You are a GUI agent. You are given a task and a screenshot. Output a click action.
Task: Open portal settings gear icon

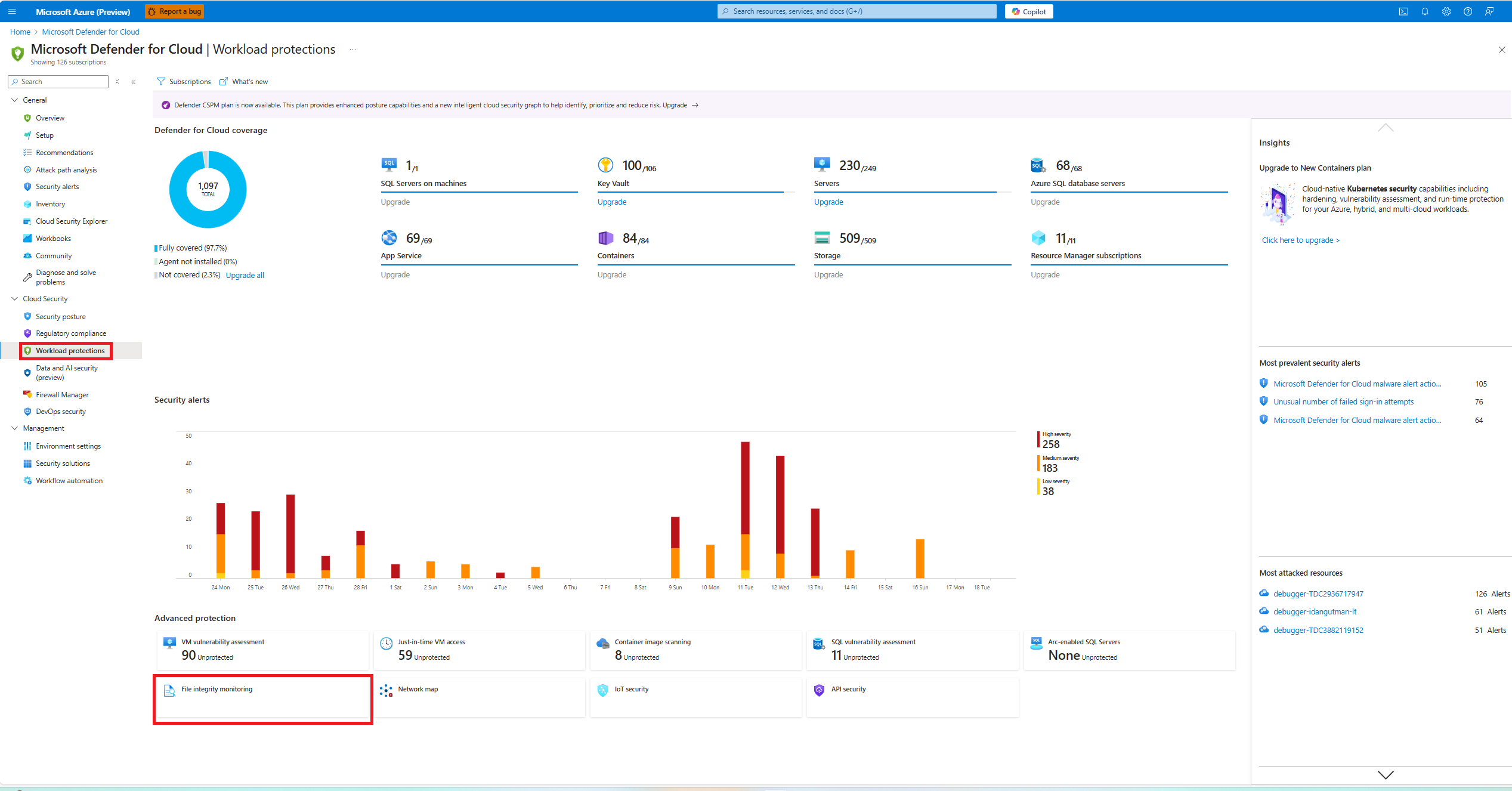point(1446,11)
